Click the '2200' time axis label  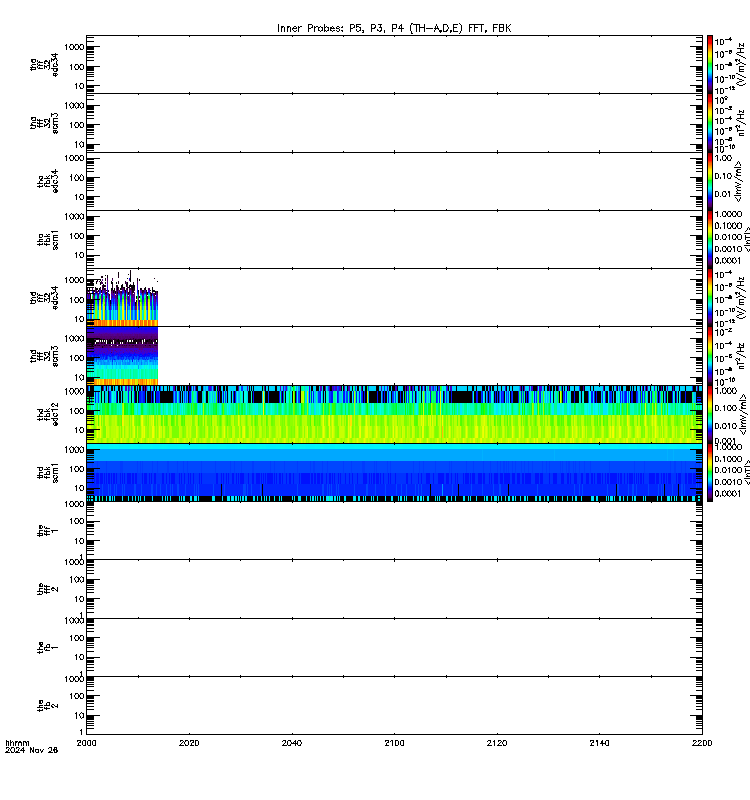coord(702,743)
